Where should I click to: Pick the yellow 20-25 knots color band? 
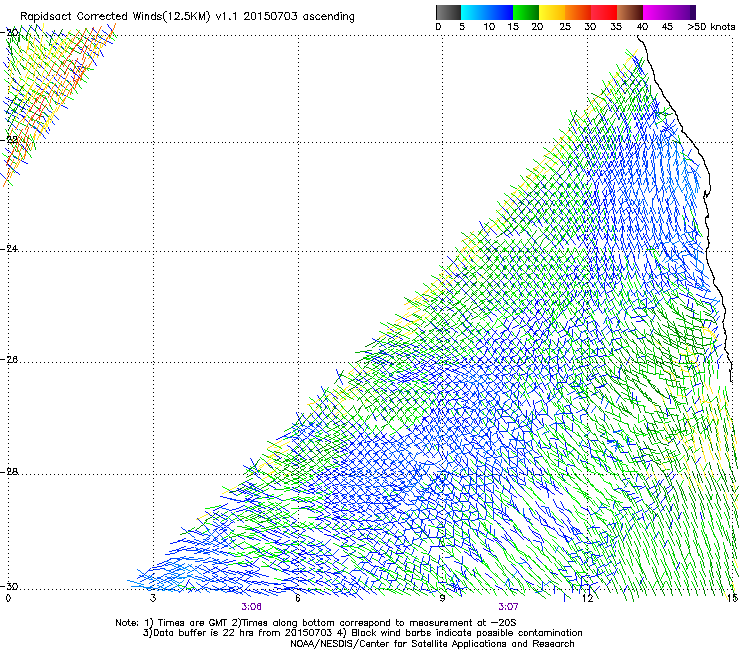click(552, 12)
